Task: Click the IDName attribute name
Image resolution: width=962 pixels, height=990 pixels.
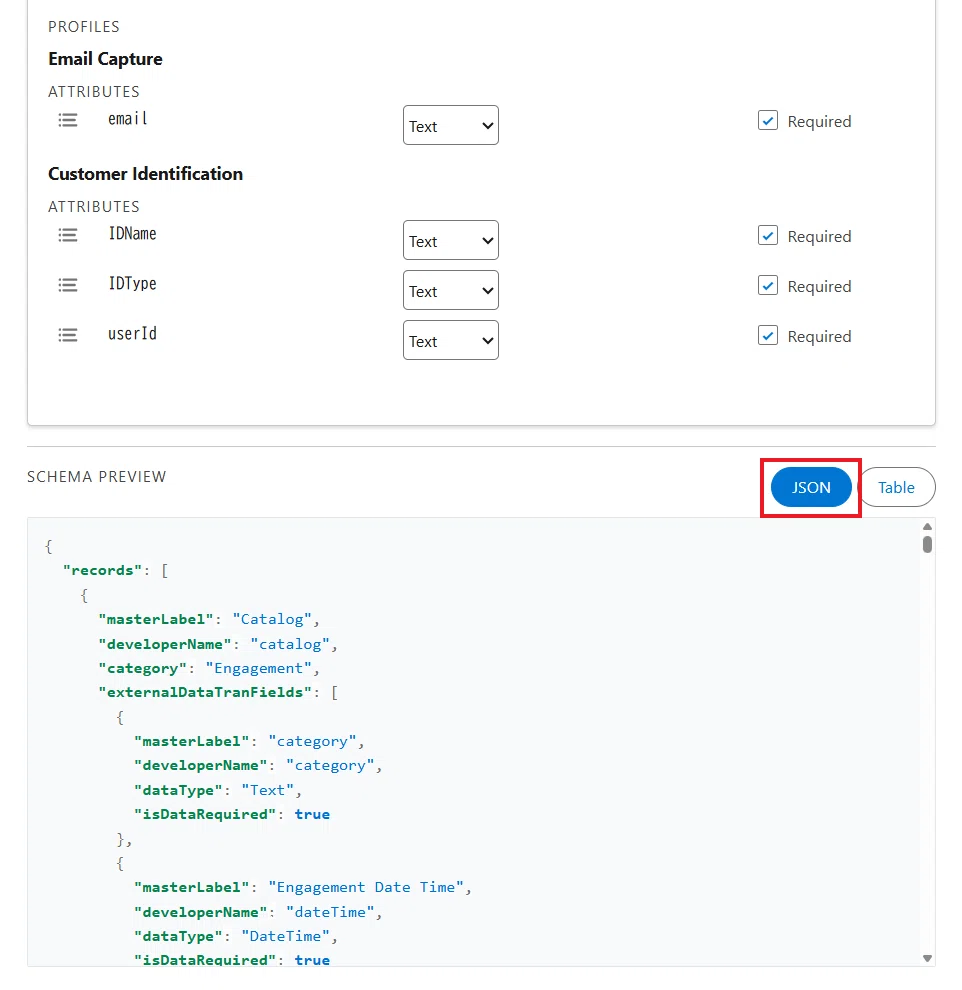Action: (x=133, y=234)
